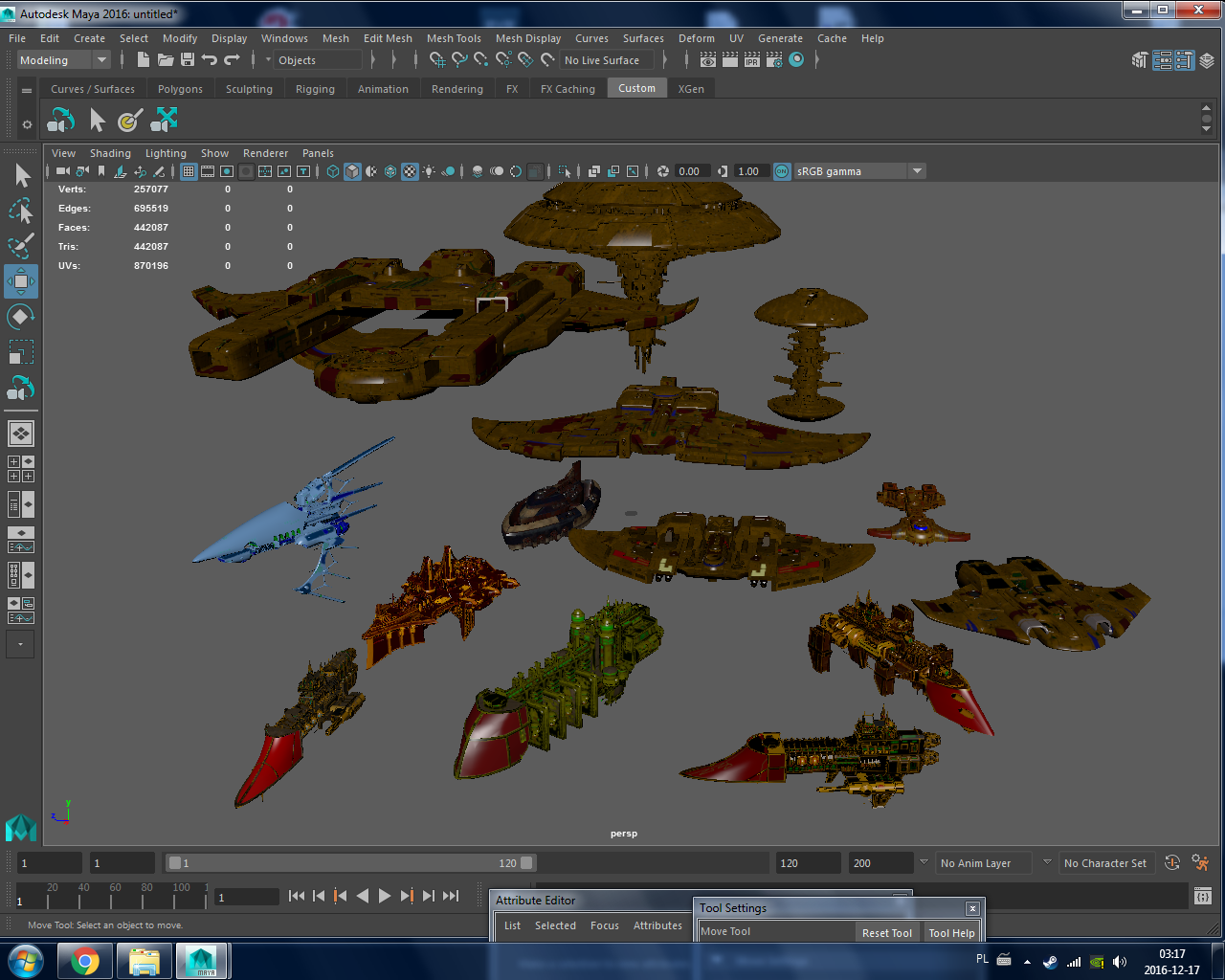Select the Lasso selection tool

click(21, 212)
